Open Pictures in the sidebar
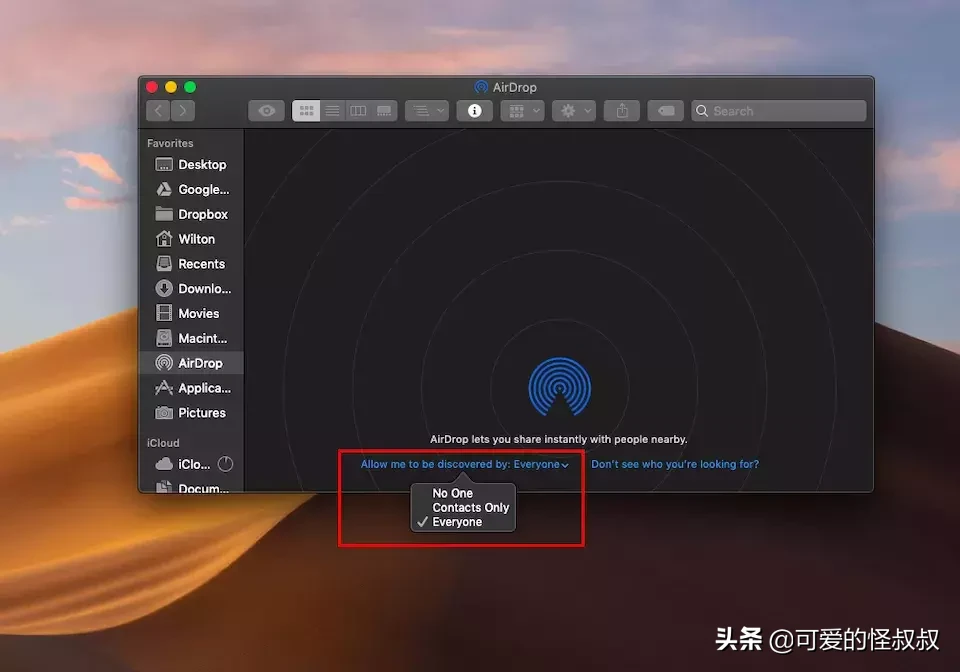 (192, 413)
